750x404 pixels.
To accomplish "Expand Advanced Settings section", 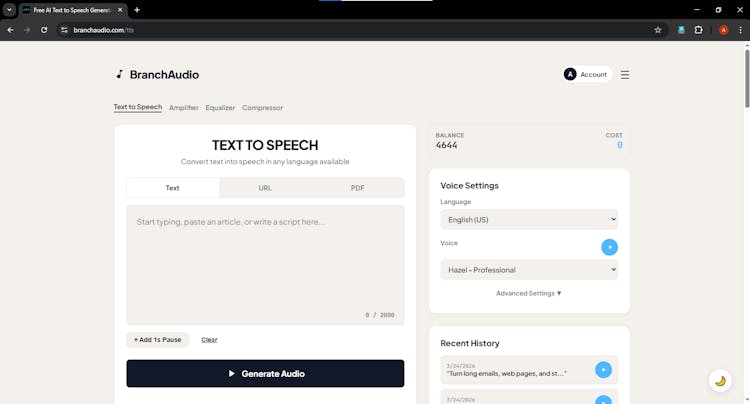I will coord(529,293).
